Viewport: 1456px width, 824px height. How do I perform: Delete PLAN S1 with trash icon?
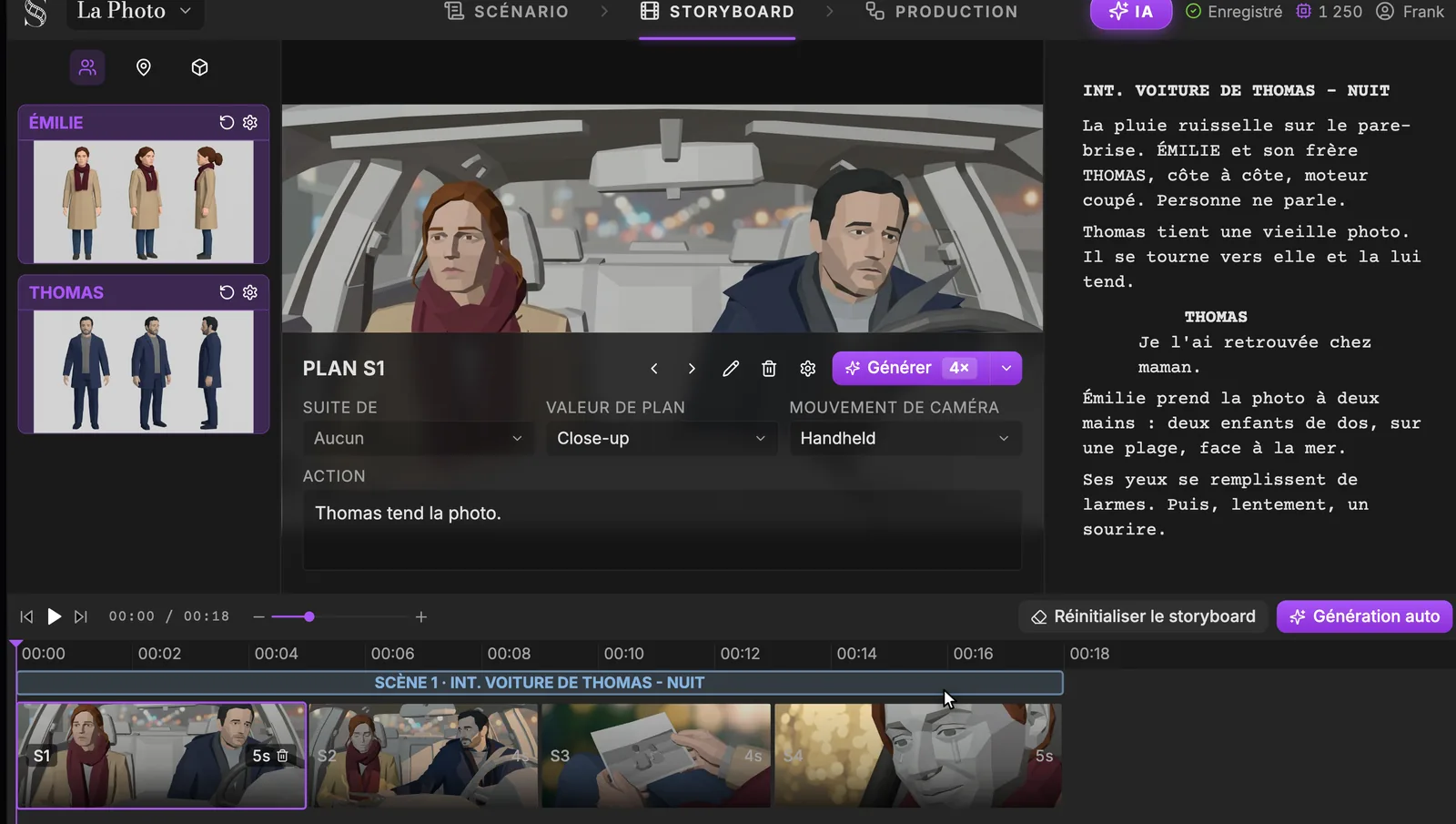click(x=769, y=369)
